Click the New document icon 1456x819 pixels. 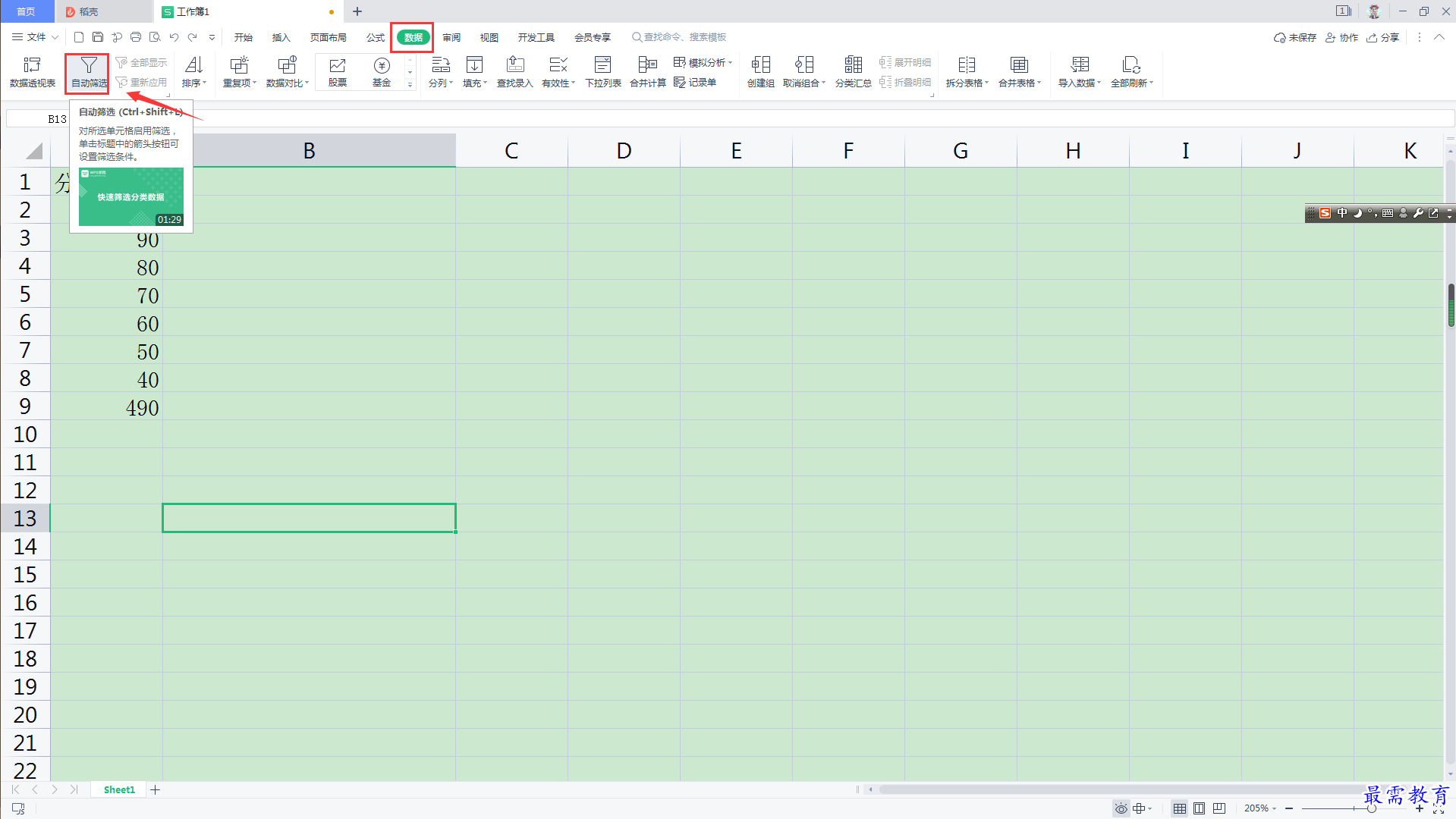[79, 36]
